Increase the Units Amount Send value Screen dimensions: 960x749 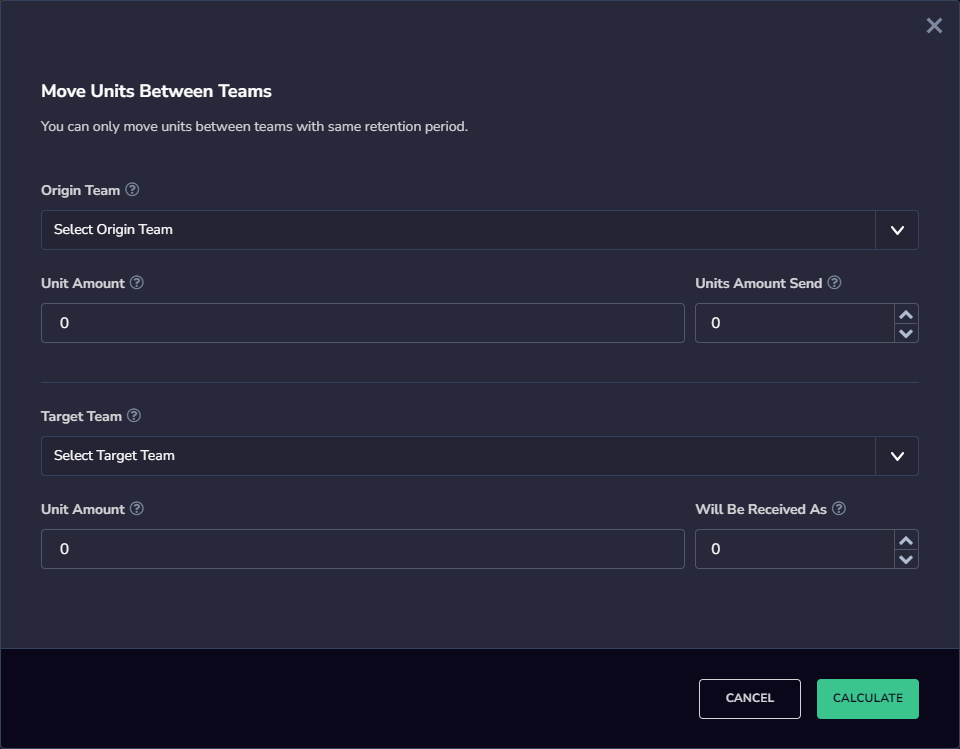[906, 314]
